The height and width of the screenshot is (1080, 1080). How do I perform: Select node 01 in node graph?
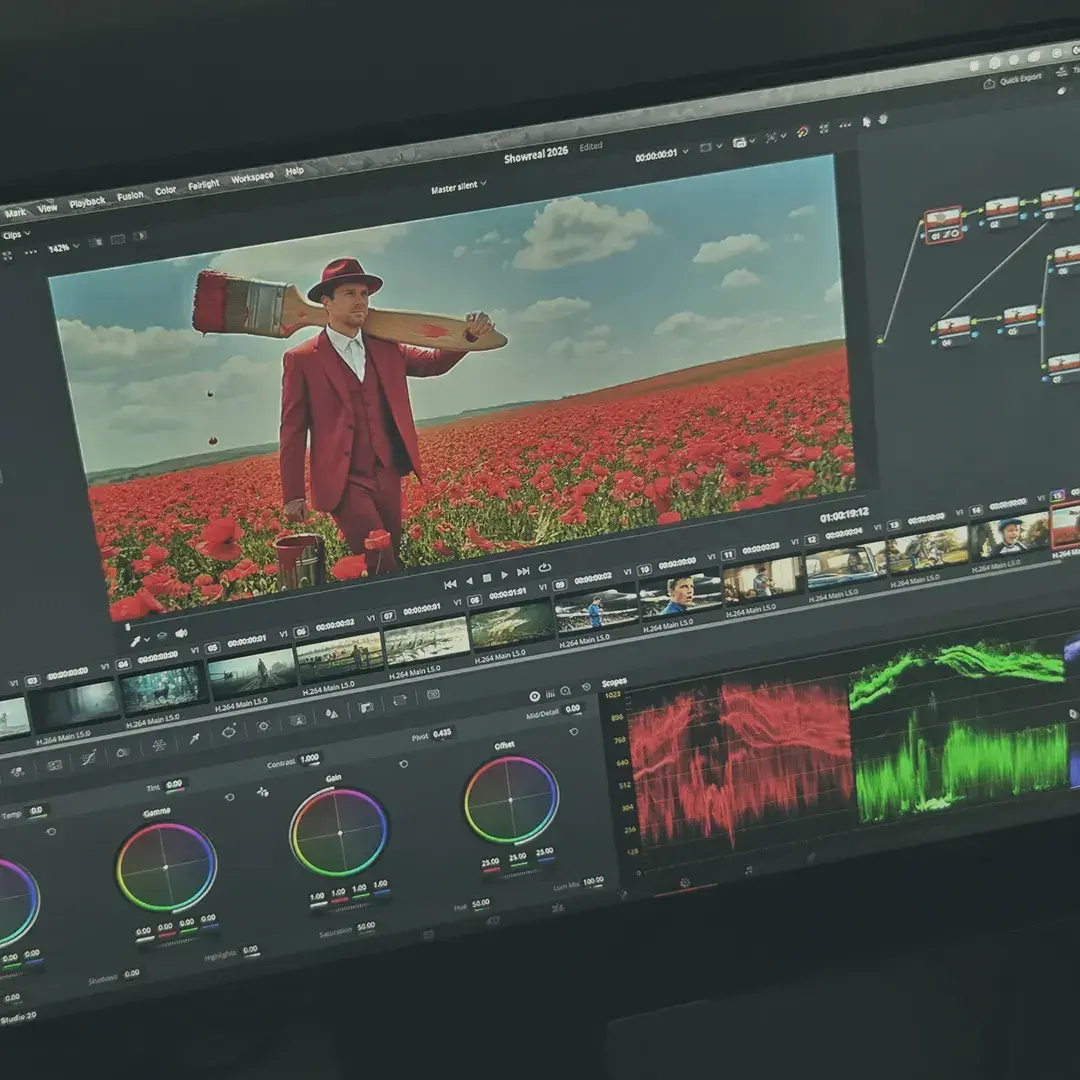[x=944, y=225]
